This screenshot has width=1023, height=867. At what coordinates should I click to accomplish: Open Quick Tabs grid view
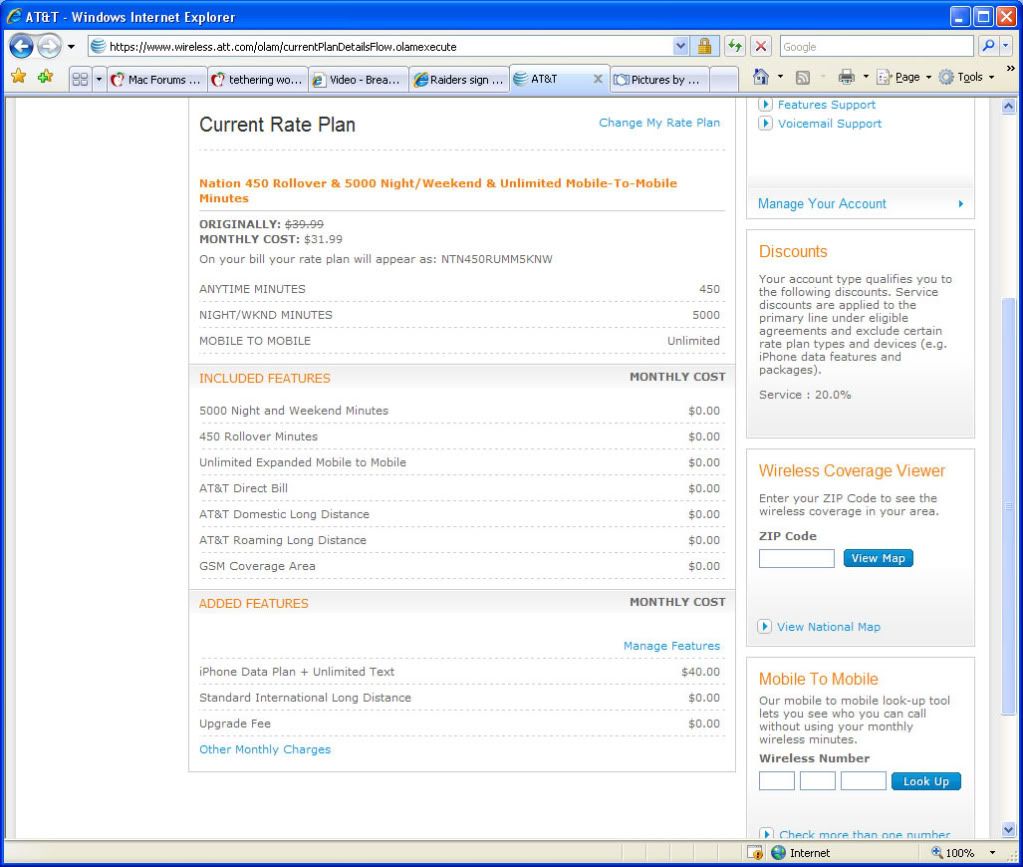point(80,80)
